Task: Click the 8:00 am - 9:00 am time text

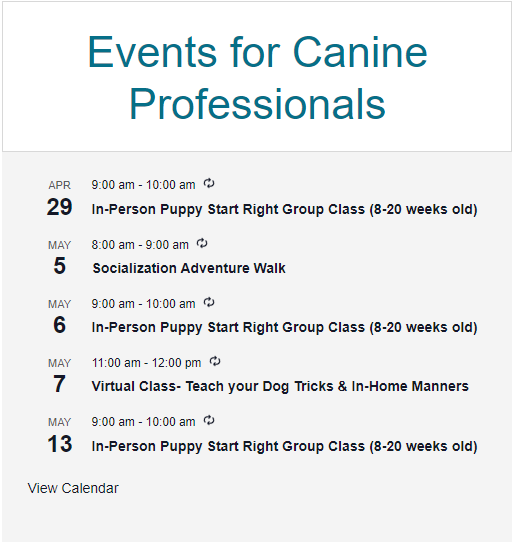Action: pos(140,245)
